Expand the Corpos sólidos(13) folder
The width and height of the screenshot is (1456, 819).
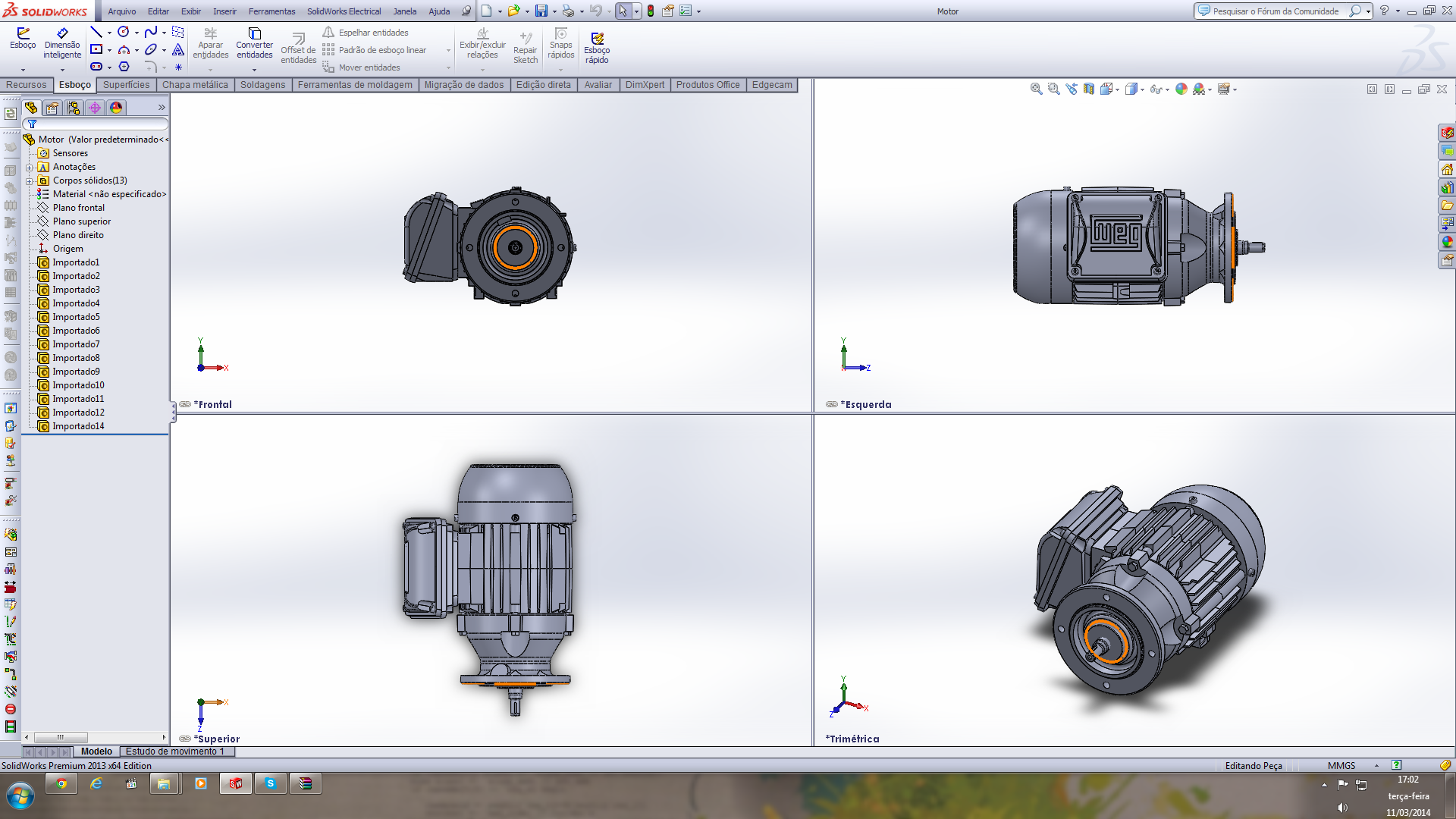(29, 181)
